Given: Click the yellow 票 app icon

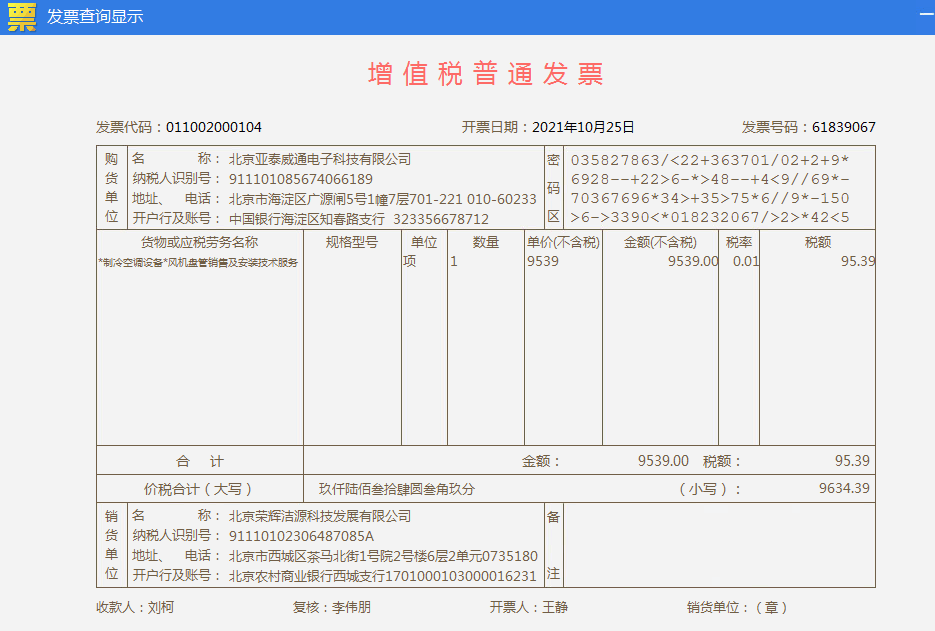Looking at the screenshot, I should click(x=21, y=17).
